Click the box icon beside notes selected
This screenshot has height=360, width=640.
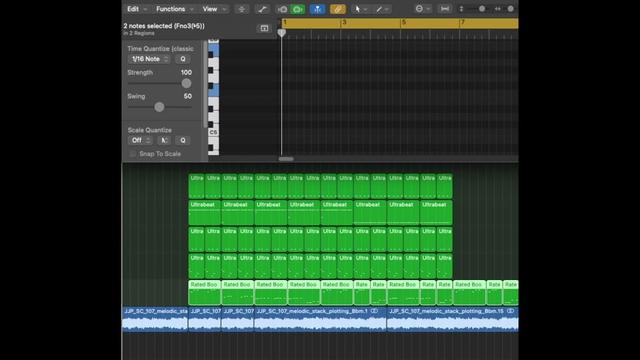click(x=264, y=28)
